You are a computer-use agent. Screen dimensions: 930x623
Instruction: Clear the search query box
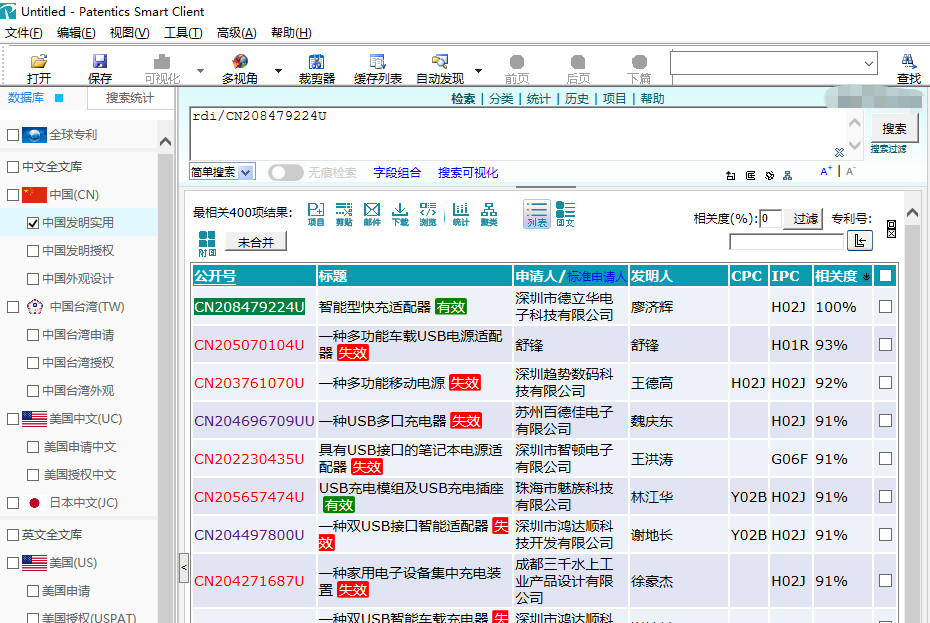[839, 152]
